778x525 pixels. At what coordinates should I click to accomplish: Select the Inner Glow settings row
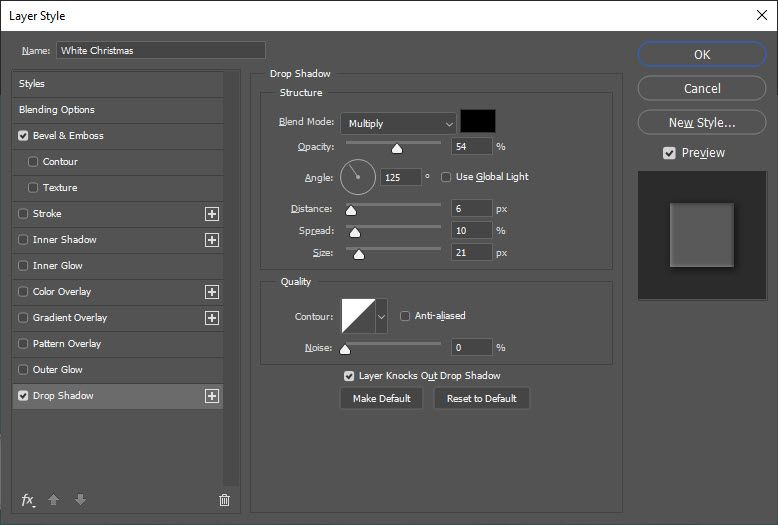coord(118,265)
